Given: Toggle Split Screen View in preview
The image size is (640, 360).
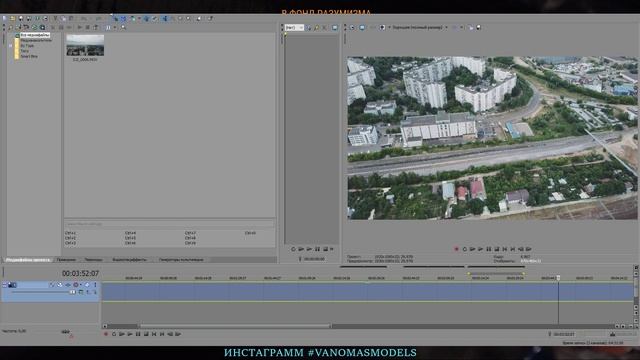Looking at the screenshot, I should coord(382,27).
